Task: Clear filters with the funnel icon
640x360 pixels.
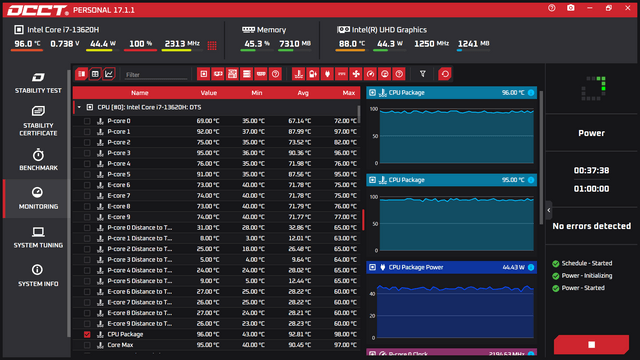Action: point(422,74)
